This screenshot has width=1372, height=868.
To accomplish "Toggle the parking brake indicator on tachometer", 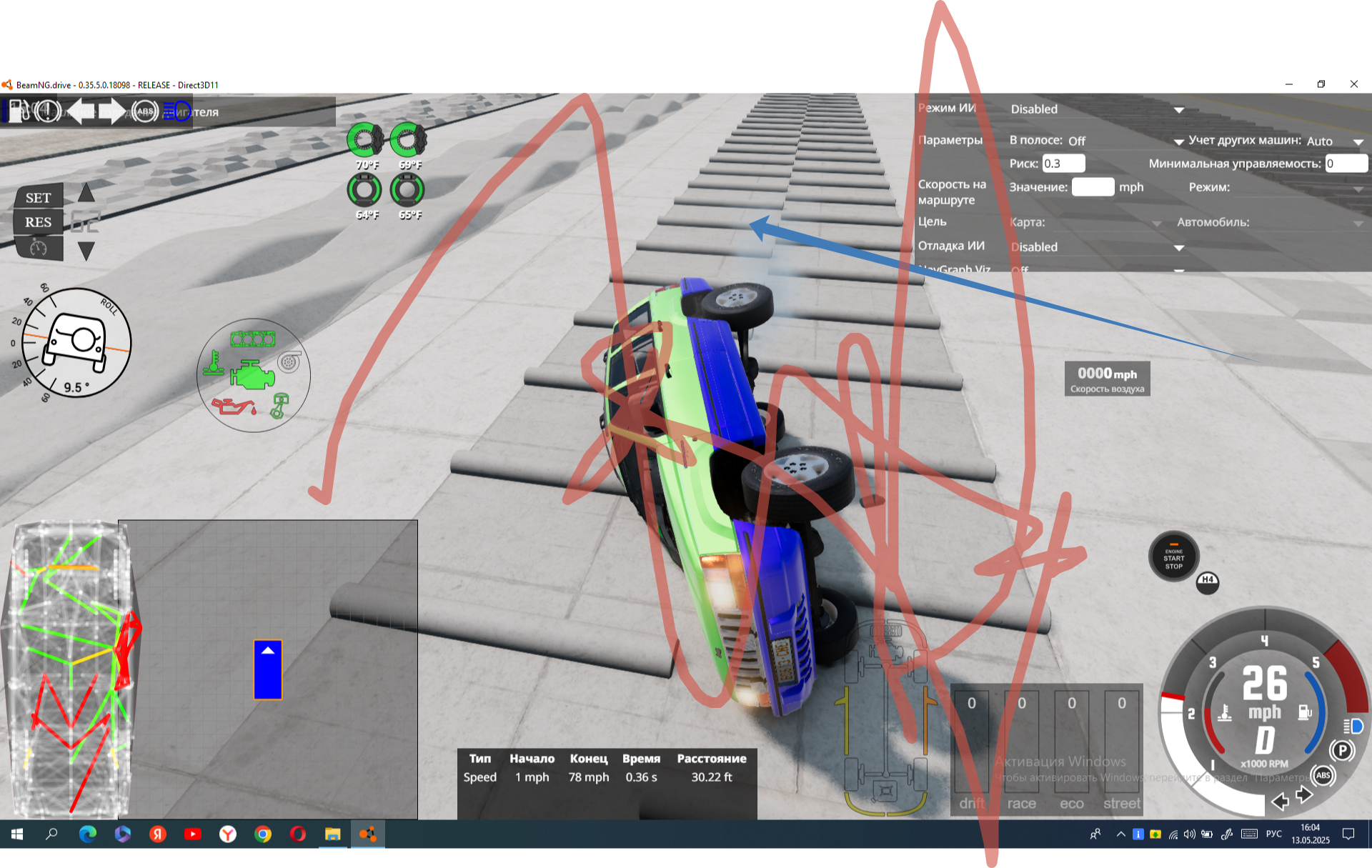I will pos(1341,751).
